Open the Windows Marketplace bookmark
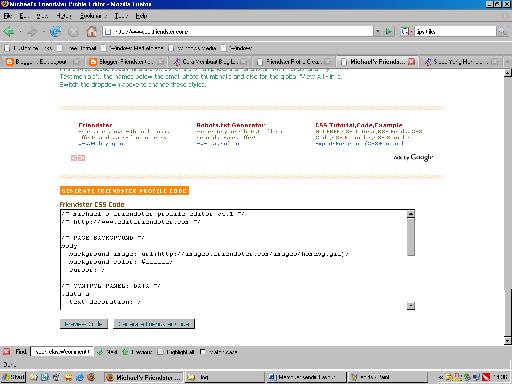The image size is (512, 385). pyautogui.click(x=133, y=48)
